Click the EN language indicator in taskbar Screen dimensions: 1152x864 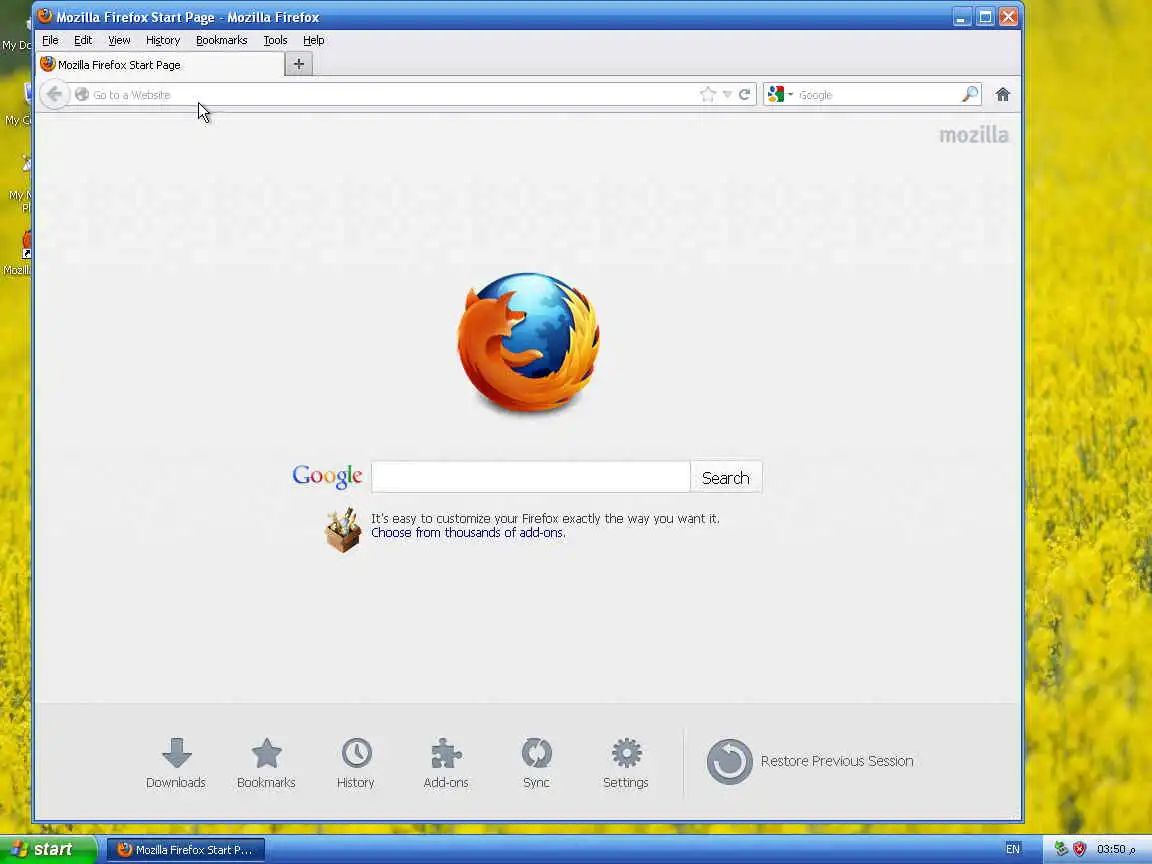(x=1012, y=849)
